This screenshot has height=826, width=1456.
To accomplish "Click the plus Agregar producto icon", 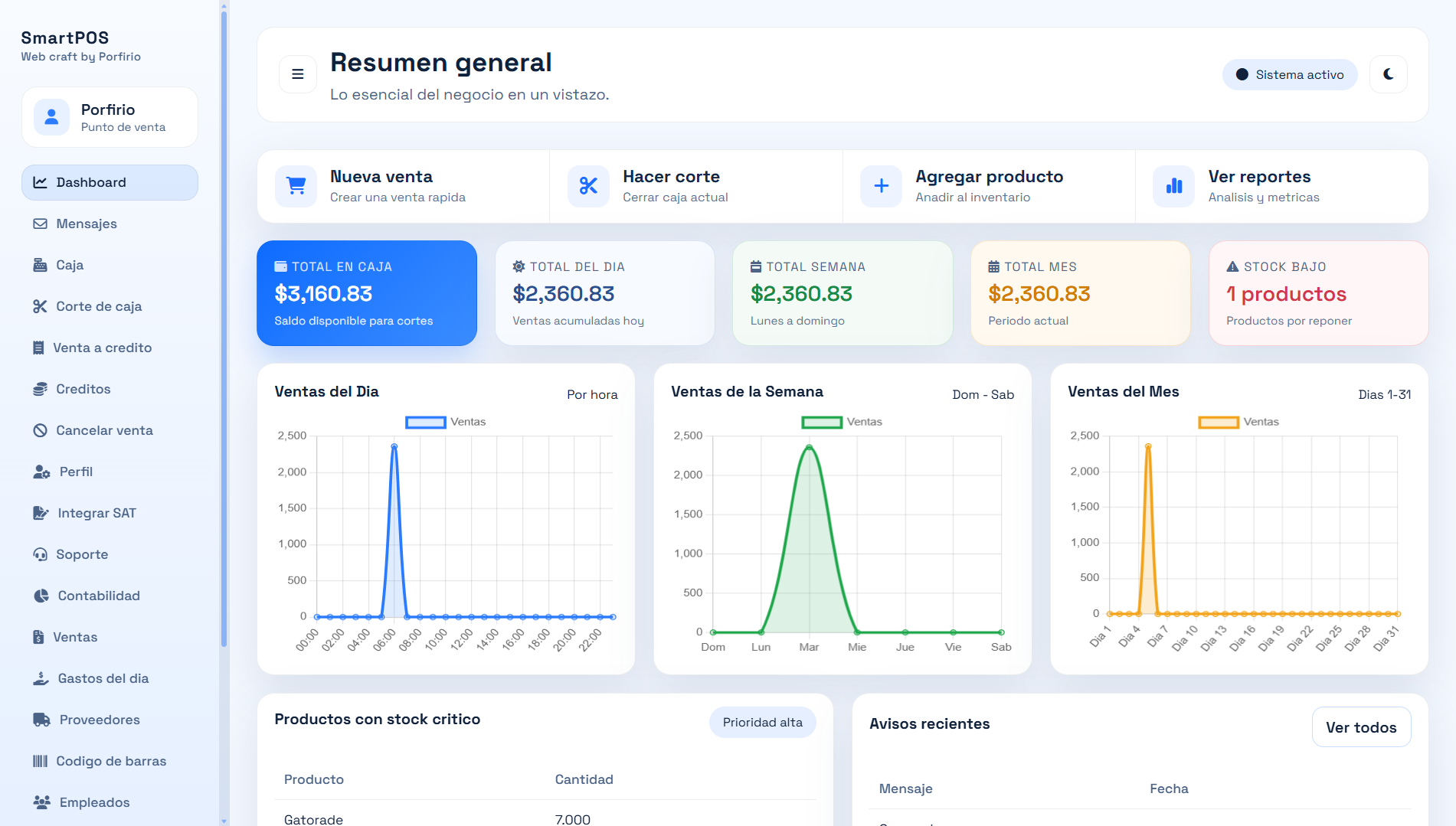I will 881,186.
